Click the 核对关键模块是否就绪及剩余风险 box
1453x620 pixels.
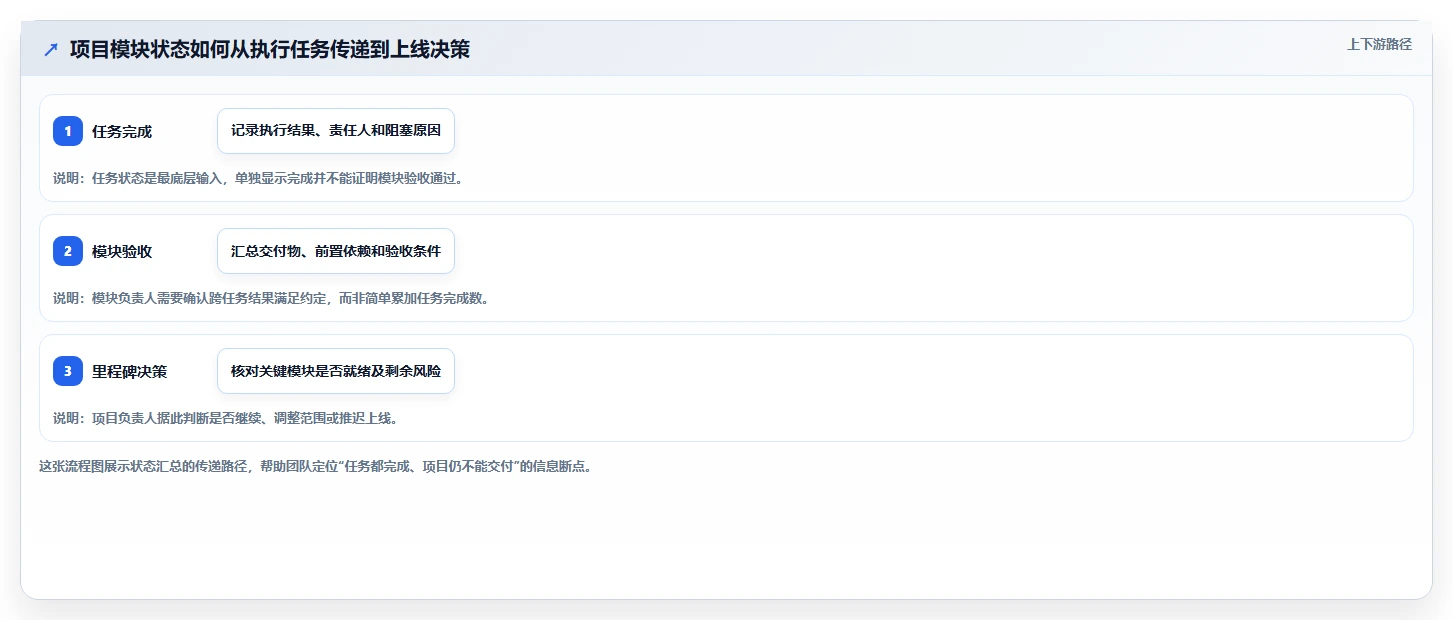(336, 371)
